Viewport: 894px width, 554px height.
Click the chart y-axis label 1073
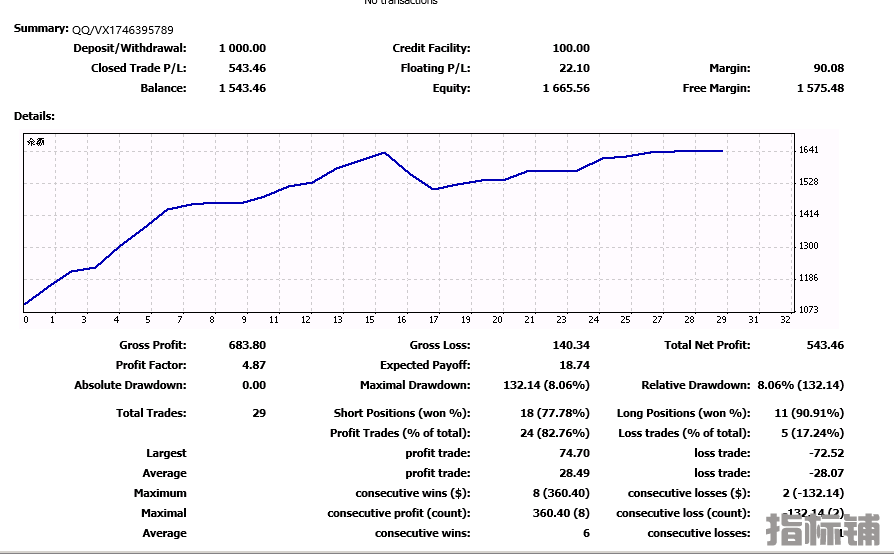(808, 309)
